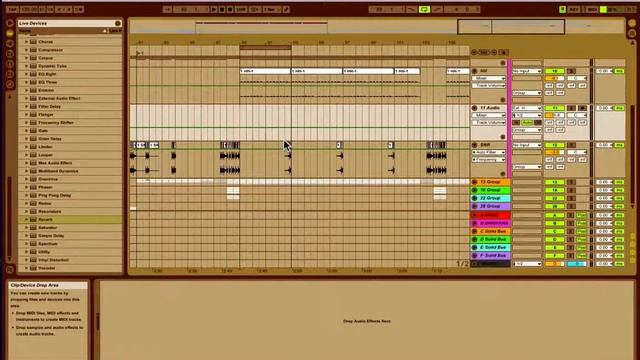Toggle the 11 Audio track activator
The width and height of the screenshot is (640, 360).
(555, 108)
